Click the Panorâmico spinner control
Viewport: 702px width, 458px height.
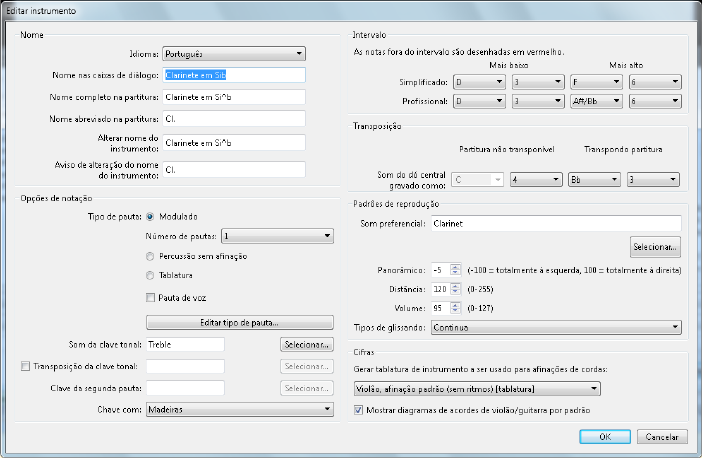pyautogui.click(x=455, y=270)
